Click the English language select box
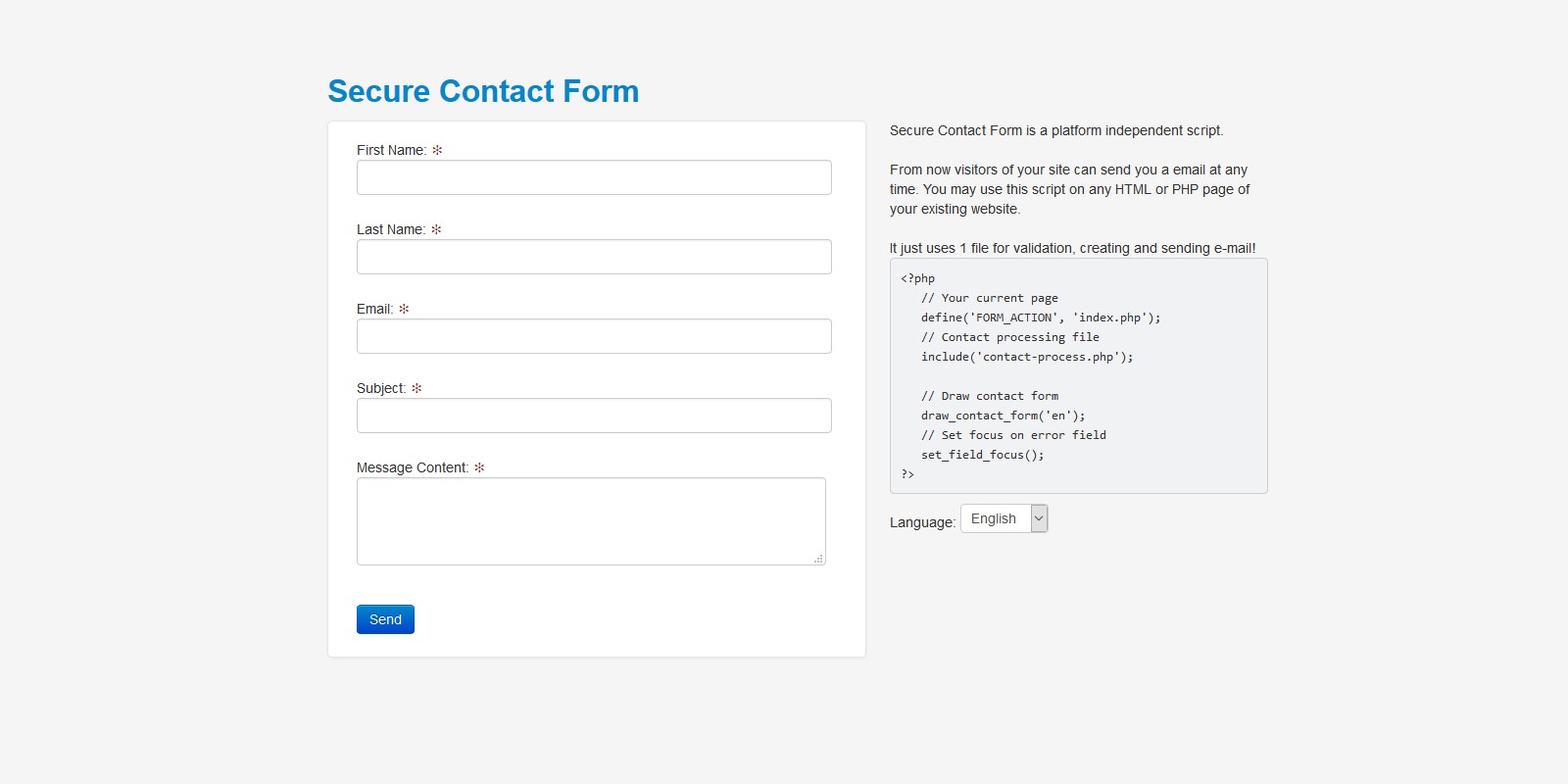1568x784 pixels. 995,518
